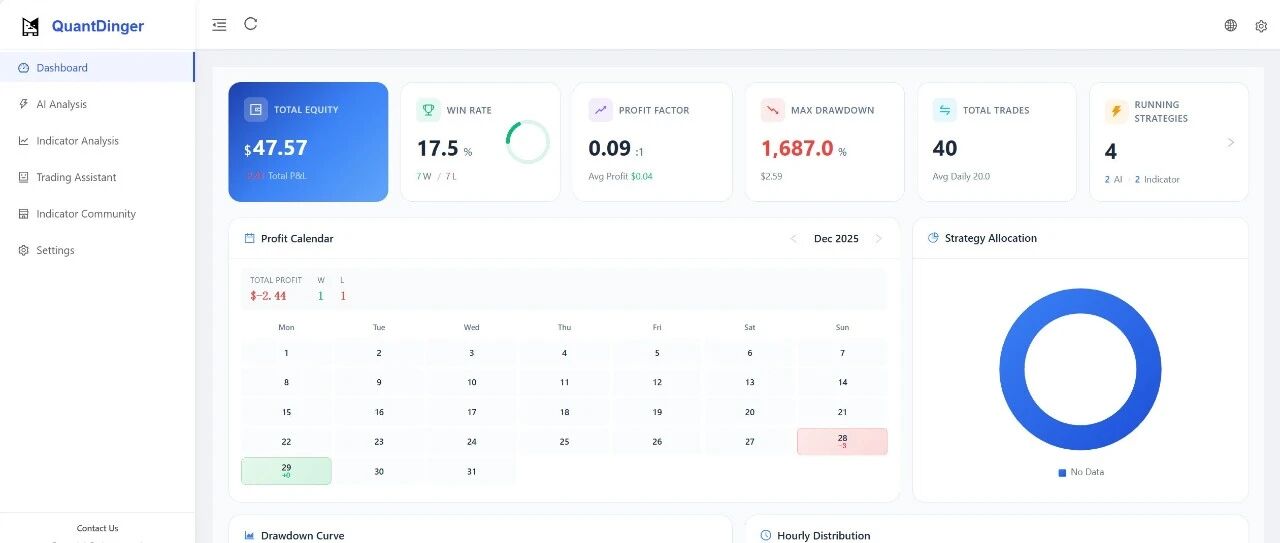Click December 15 calendar cell
Viewport: 1280px width, 543px height.
[286, 412]
